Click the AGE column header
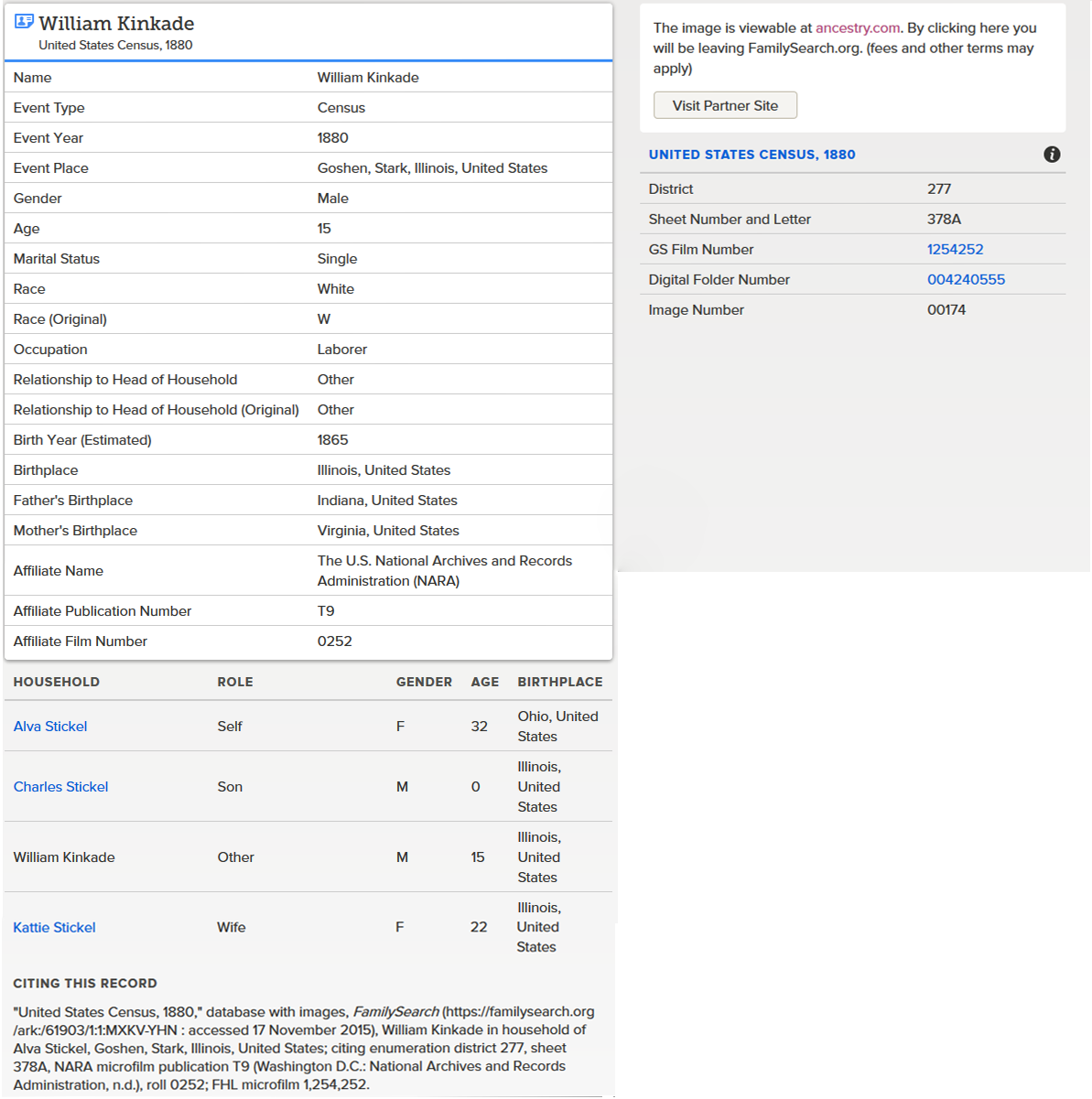 coord(484,683)
